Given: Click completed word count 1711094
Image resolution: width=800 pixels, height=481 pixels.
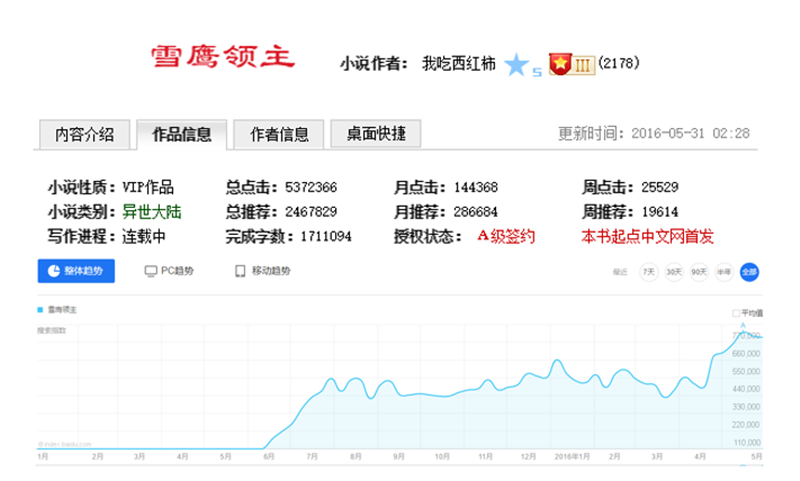Looking at the screenshot, I should click(326, 236).
